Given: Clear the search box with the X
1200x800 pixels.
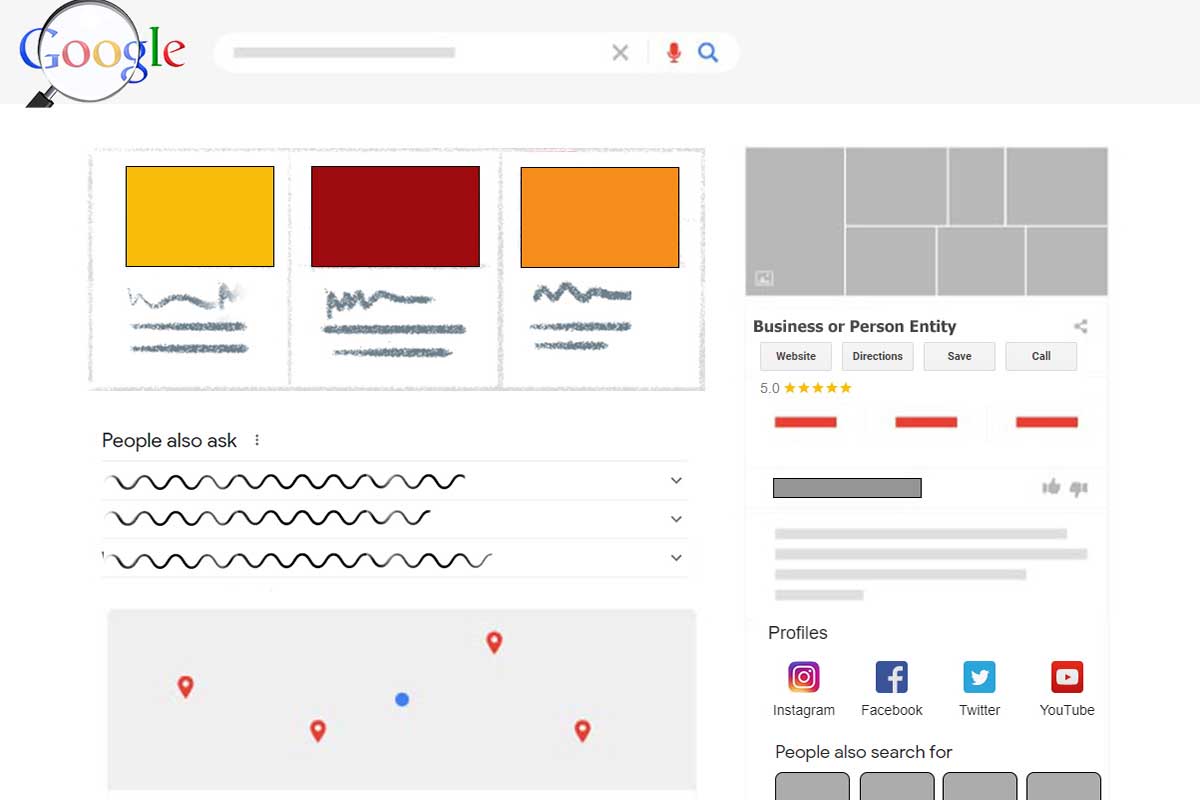Looking at the screenshot, I should [x=620, y=53].
